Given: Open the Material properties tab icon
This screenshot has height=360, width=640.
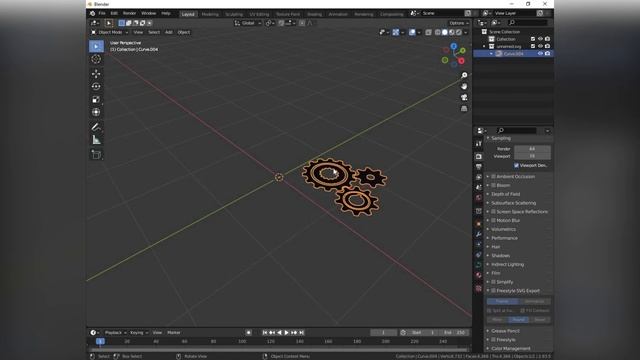Looking at the screenshot, I should tap(479, 275).
